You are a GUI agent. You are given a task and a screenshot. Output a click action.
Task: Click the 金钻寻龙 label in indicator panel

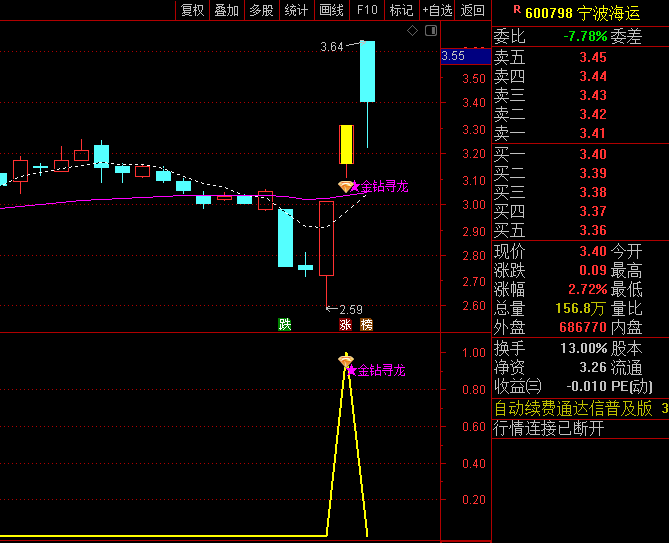pyautogui.click(x=381, y=370)
